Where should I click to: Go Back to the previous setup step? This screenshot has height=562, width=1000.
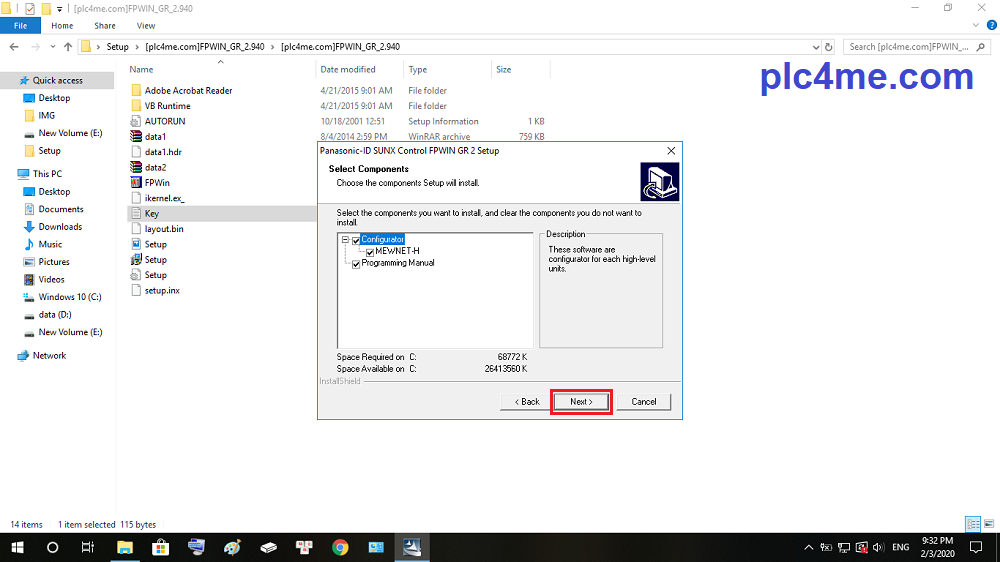tap(527, 402)
